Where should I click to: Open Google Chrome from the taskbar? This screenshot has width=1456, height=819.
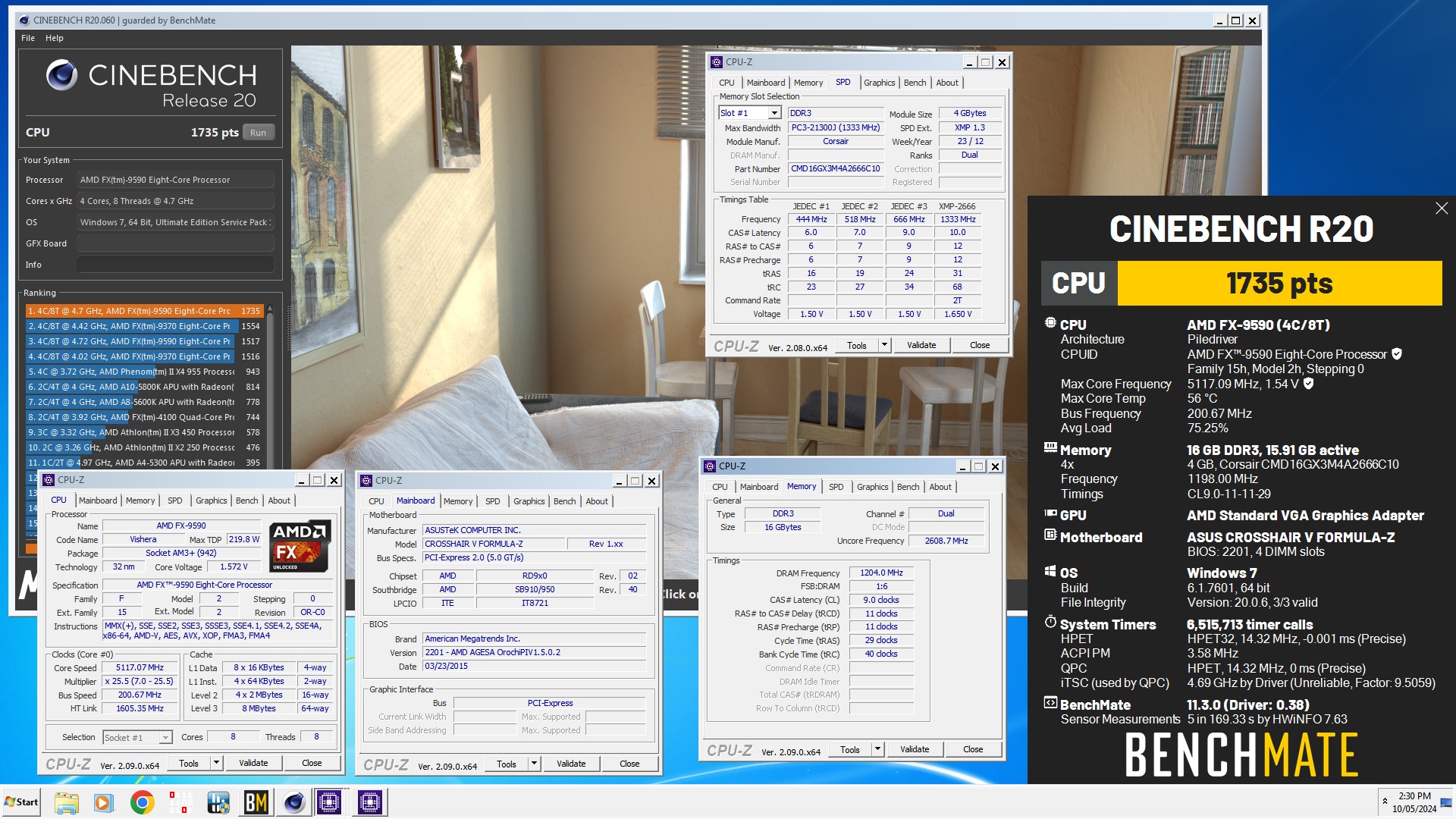point(142,802)
